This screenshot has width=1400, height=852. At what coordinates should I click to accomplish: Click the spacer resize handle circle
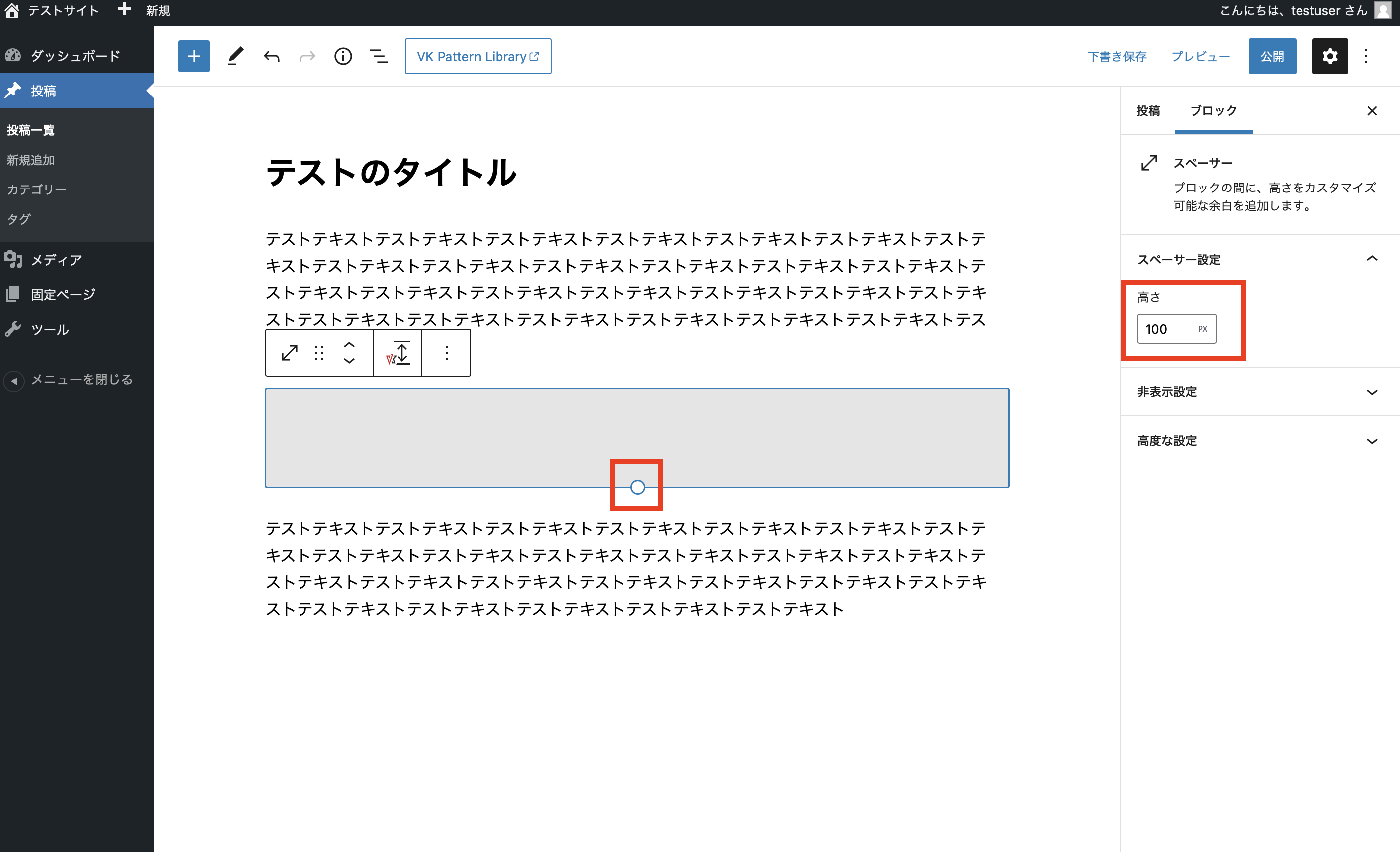[637, 487]
